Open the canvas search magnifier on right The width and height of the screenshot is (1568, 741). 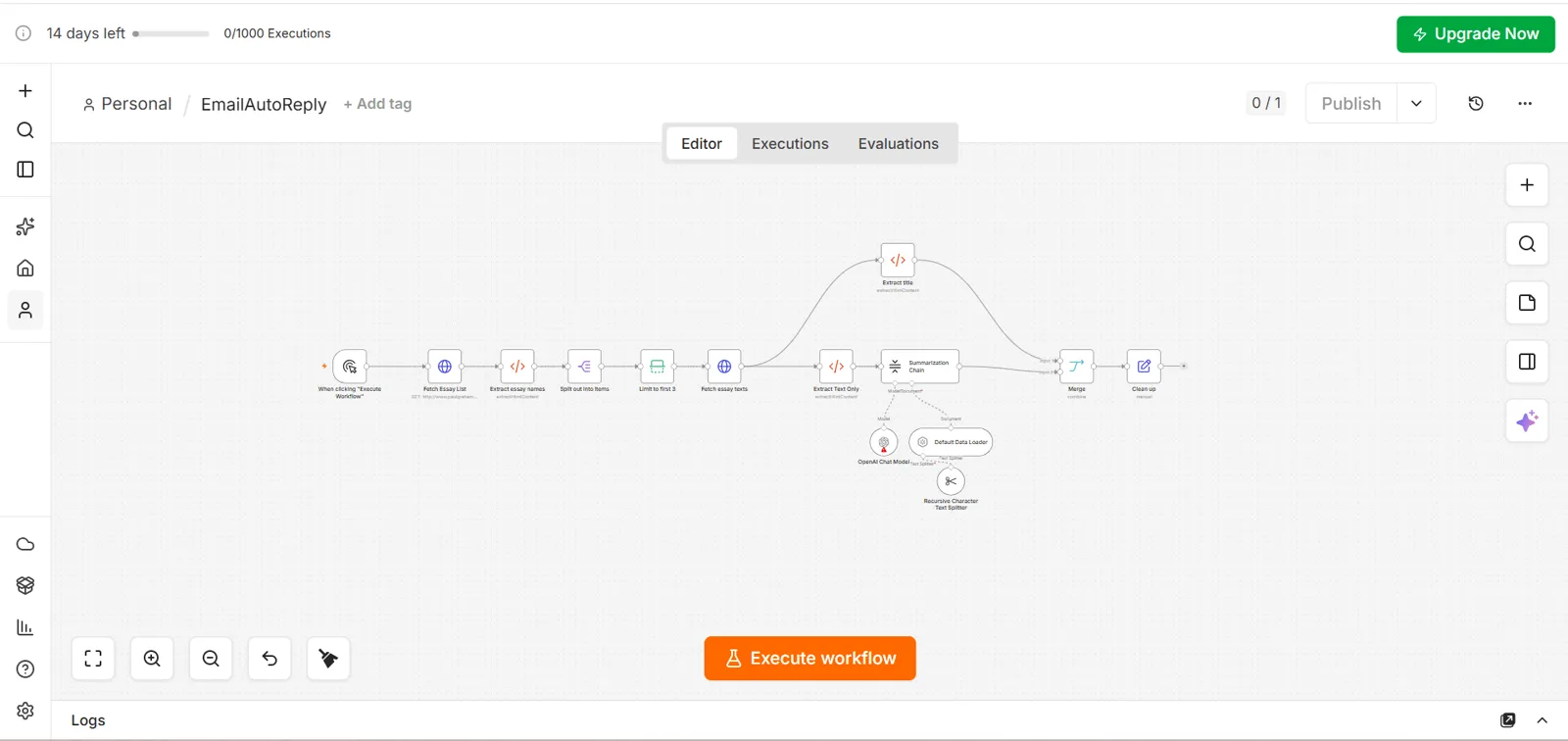[1527, 244]
